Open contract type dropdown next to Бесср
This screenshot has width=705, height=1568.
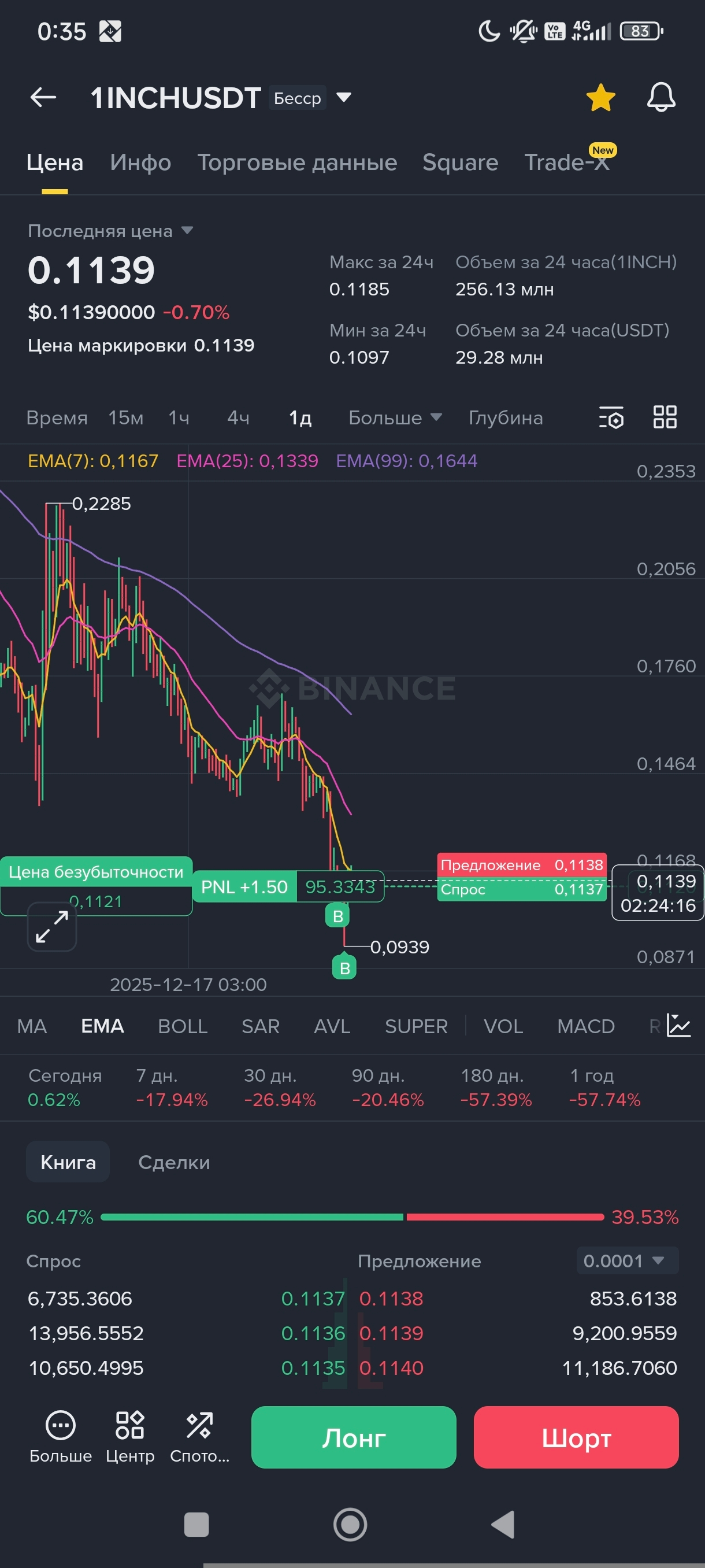tap(344, 97)
